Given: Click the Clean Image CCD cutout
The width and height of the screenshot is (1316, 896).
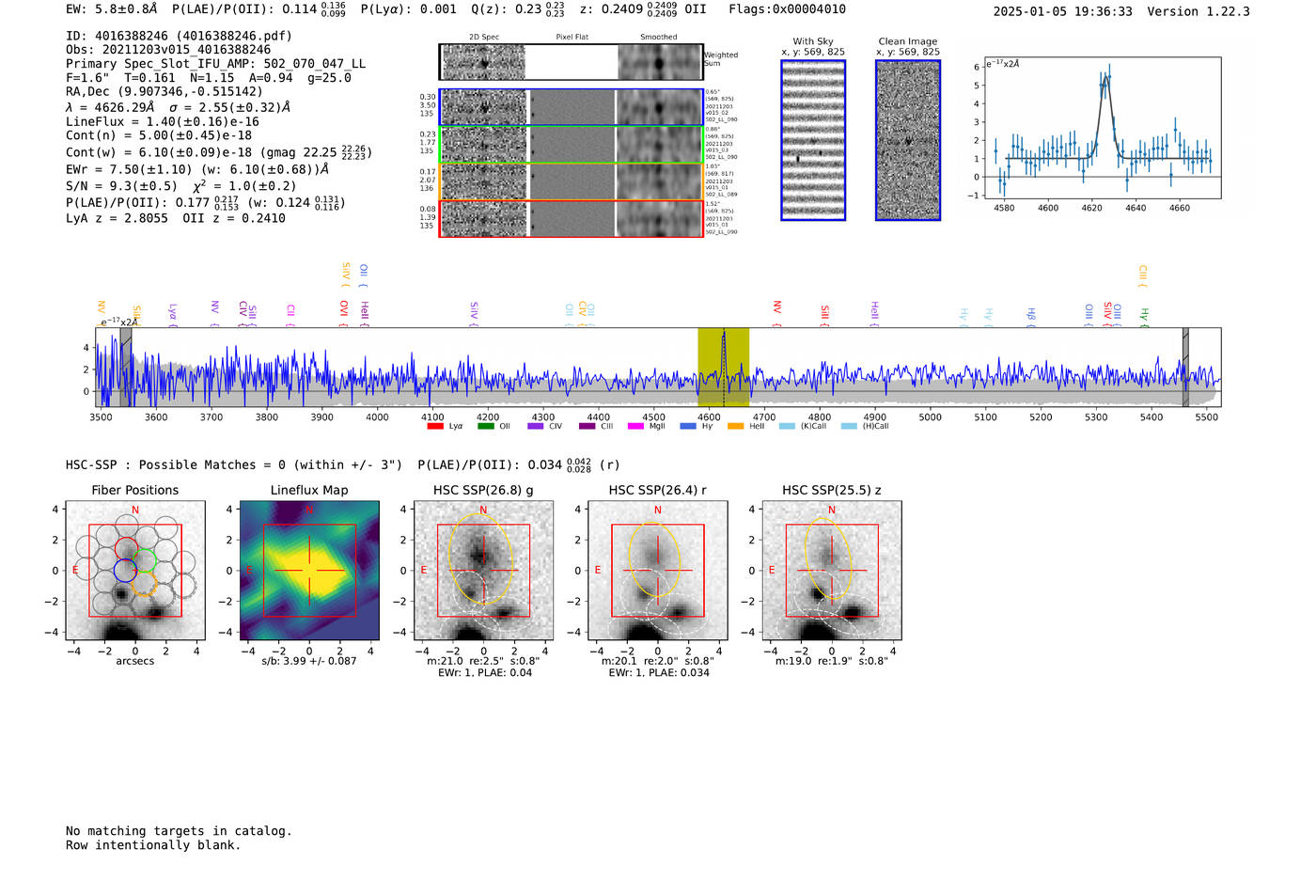Looking at the screenshot, I should pos(908,140).
